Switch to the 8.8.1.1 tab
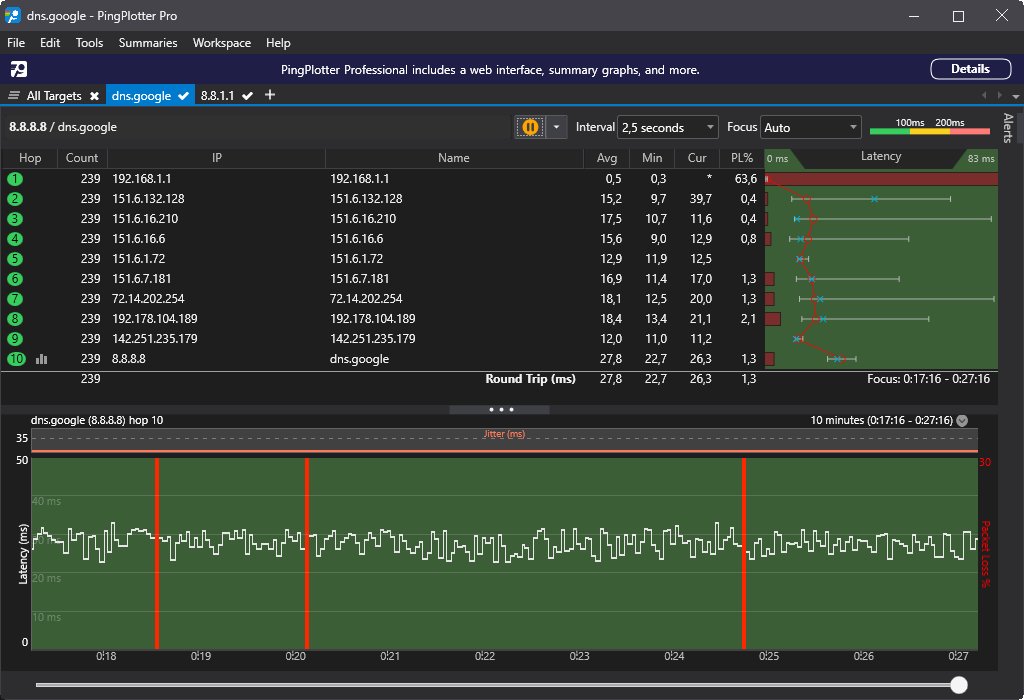This screenshot has height=700, width=1024. pyautogui.click(x=217, y=95)
